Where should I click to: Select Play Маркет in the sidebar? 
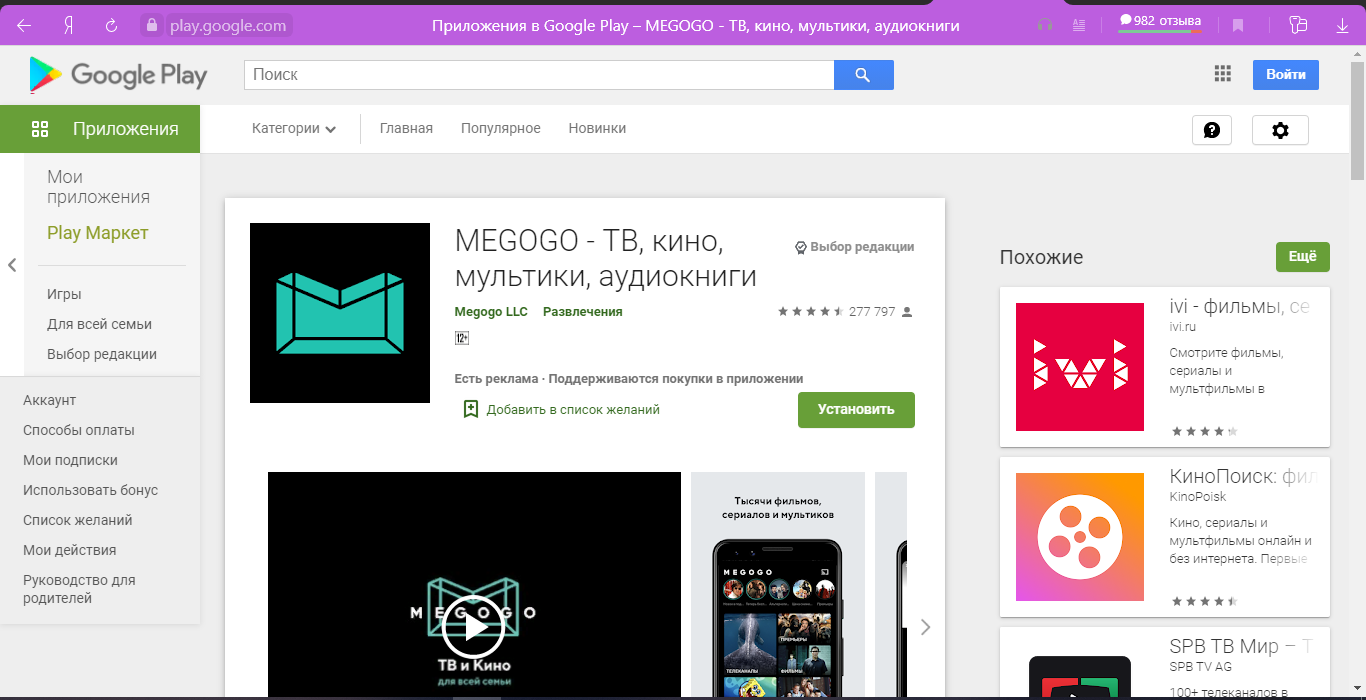(x=97, y=233)
